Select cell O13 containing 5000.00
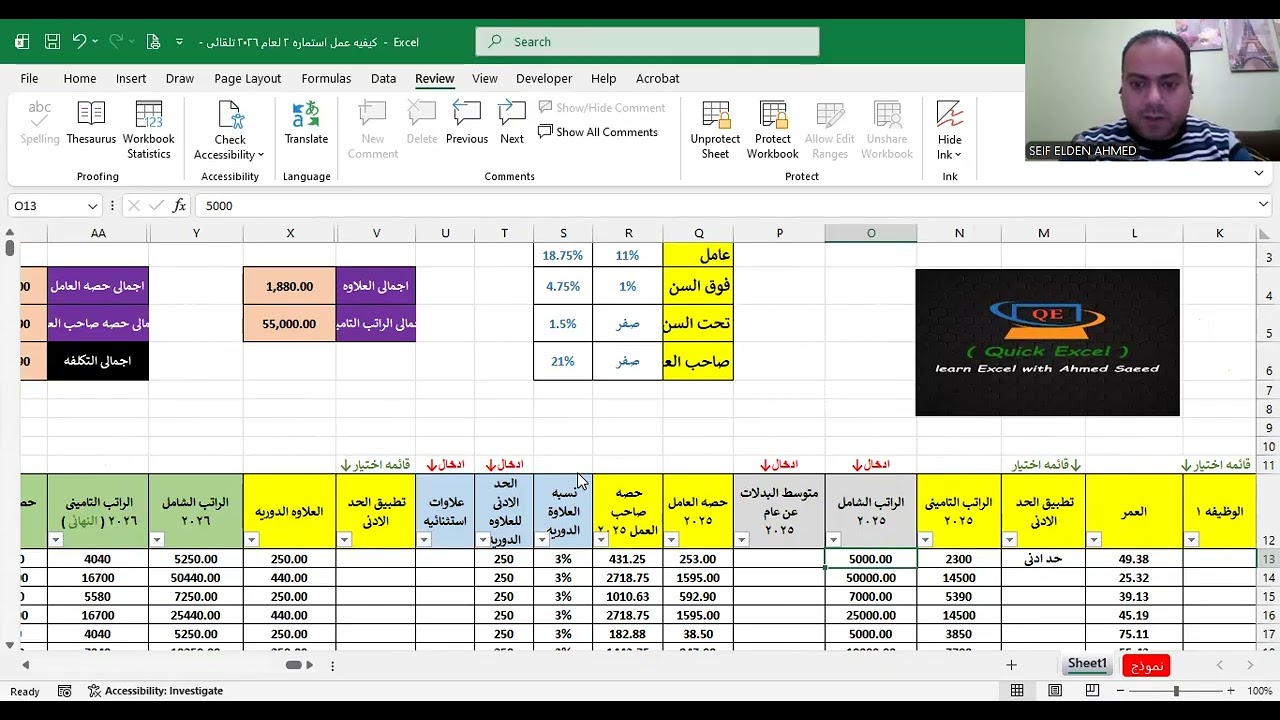Screen dimensions: 1280x720 871,559
